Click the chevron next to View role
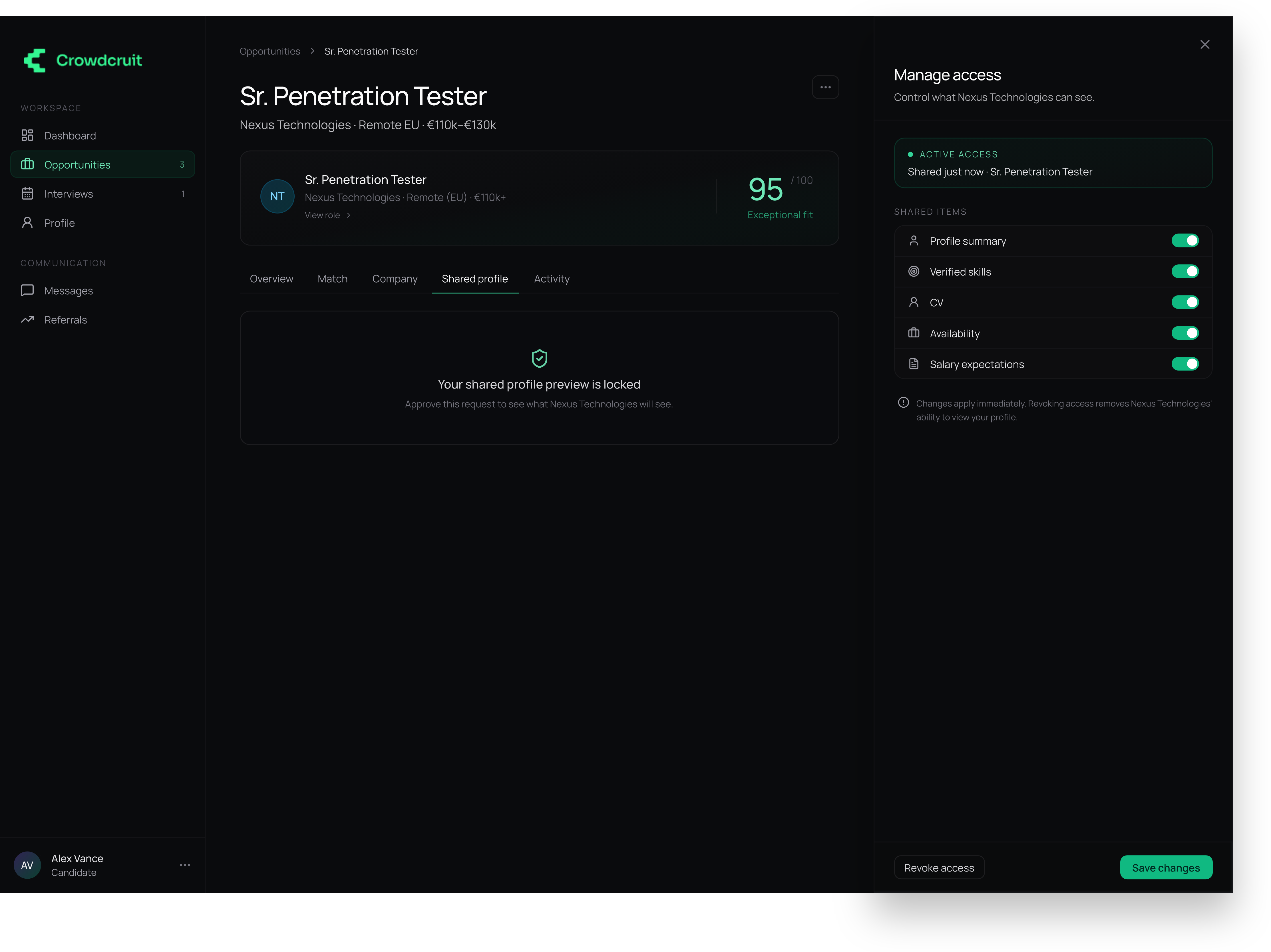 [x=348, y=216]
